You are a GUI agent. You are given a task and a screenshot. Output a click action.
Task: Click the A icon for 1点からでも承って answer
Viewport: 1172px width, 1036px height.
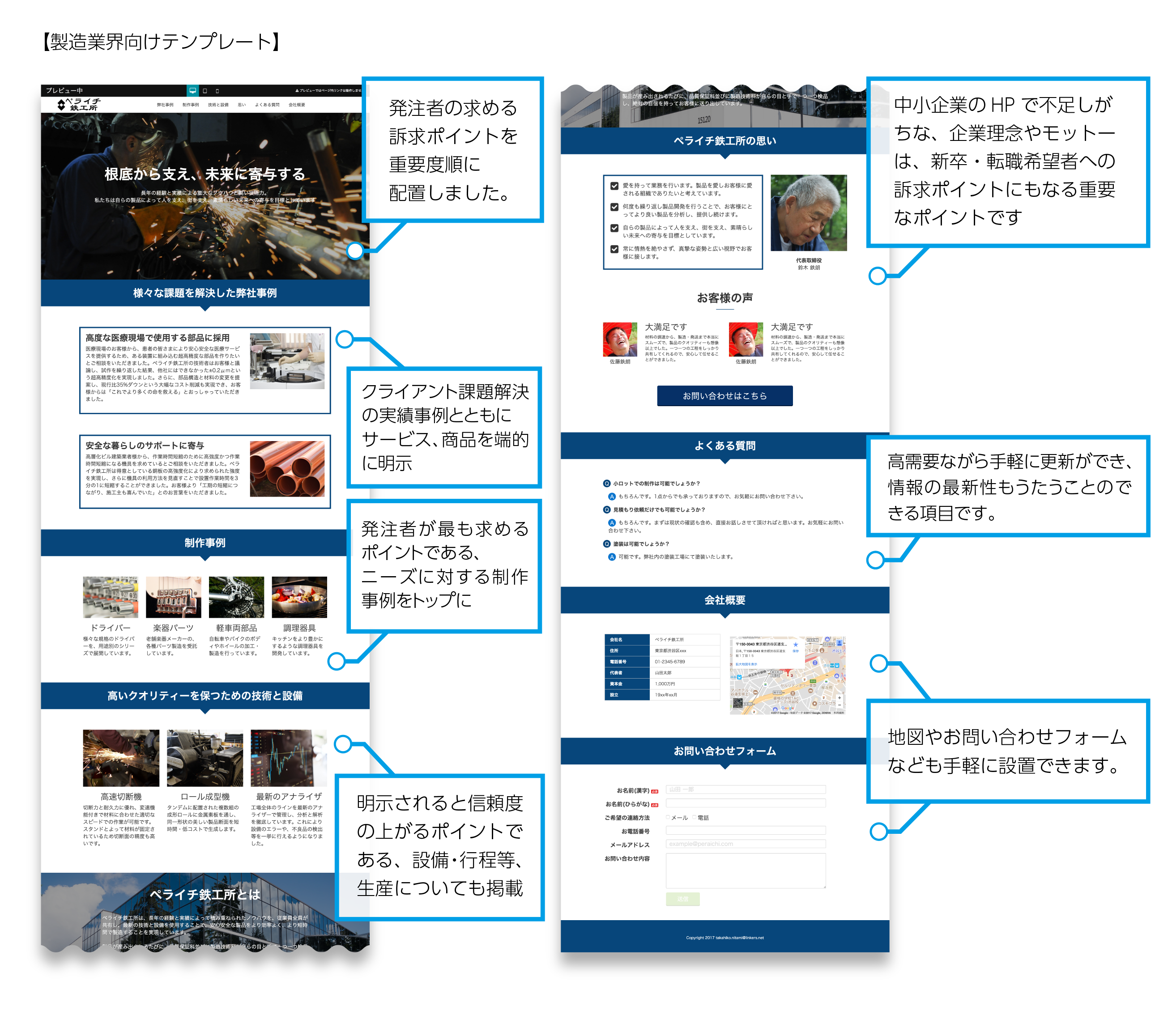612,496
